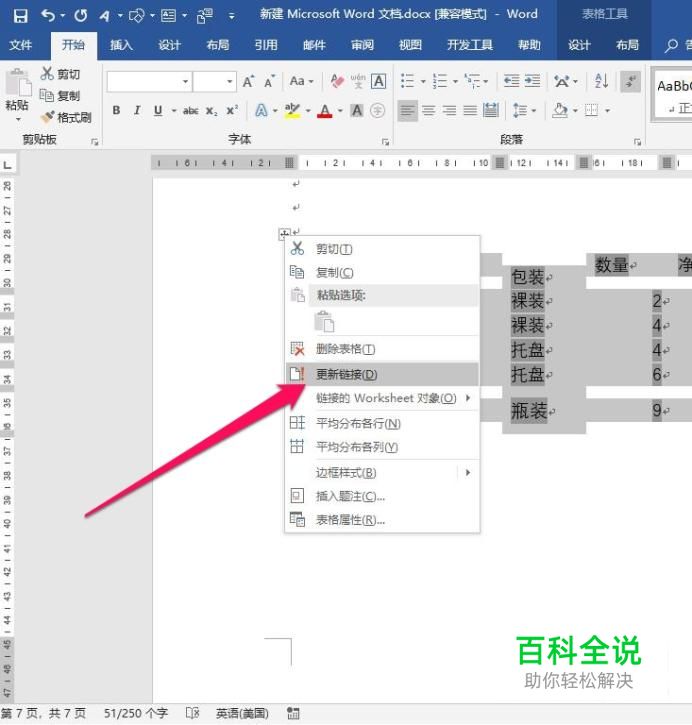
Task: Increase paragraph indent
Action: click(533, 82)
